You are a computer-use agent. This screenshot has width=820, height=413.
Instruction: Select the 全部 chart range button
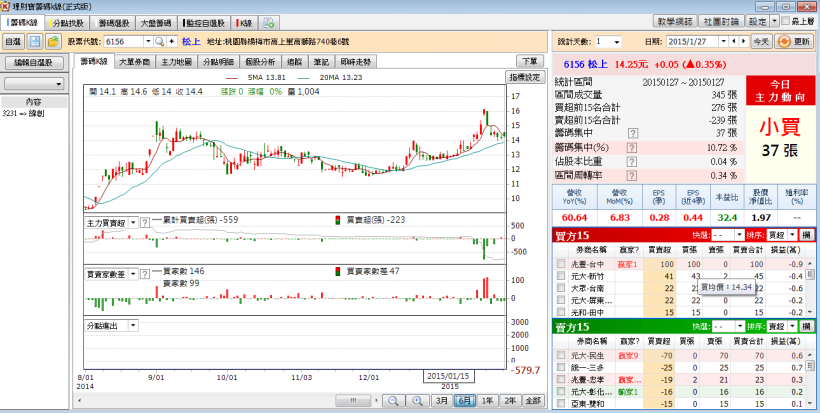(532, 401)
